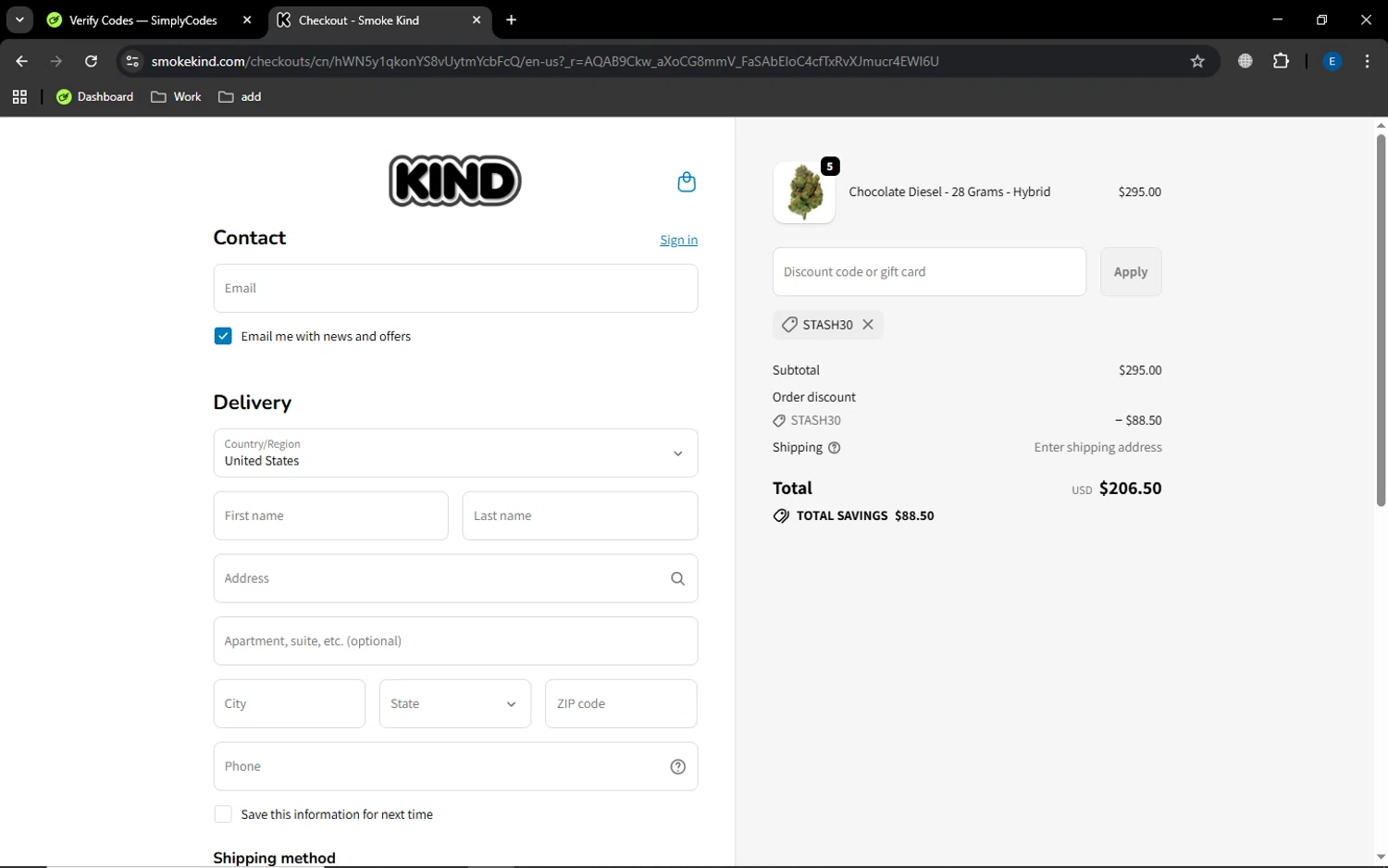Screen dimensions: 1388x868
Task: Click the tag icon on STASH30 chip
Action: [x=789, y=325]
